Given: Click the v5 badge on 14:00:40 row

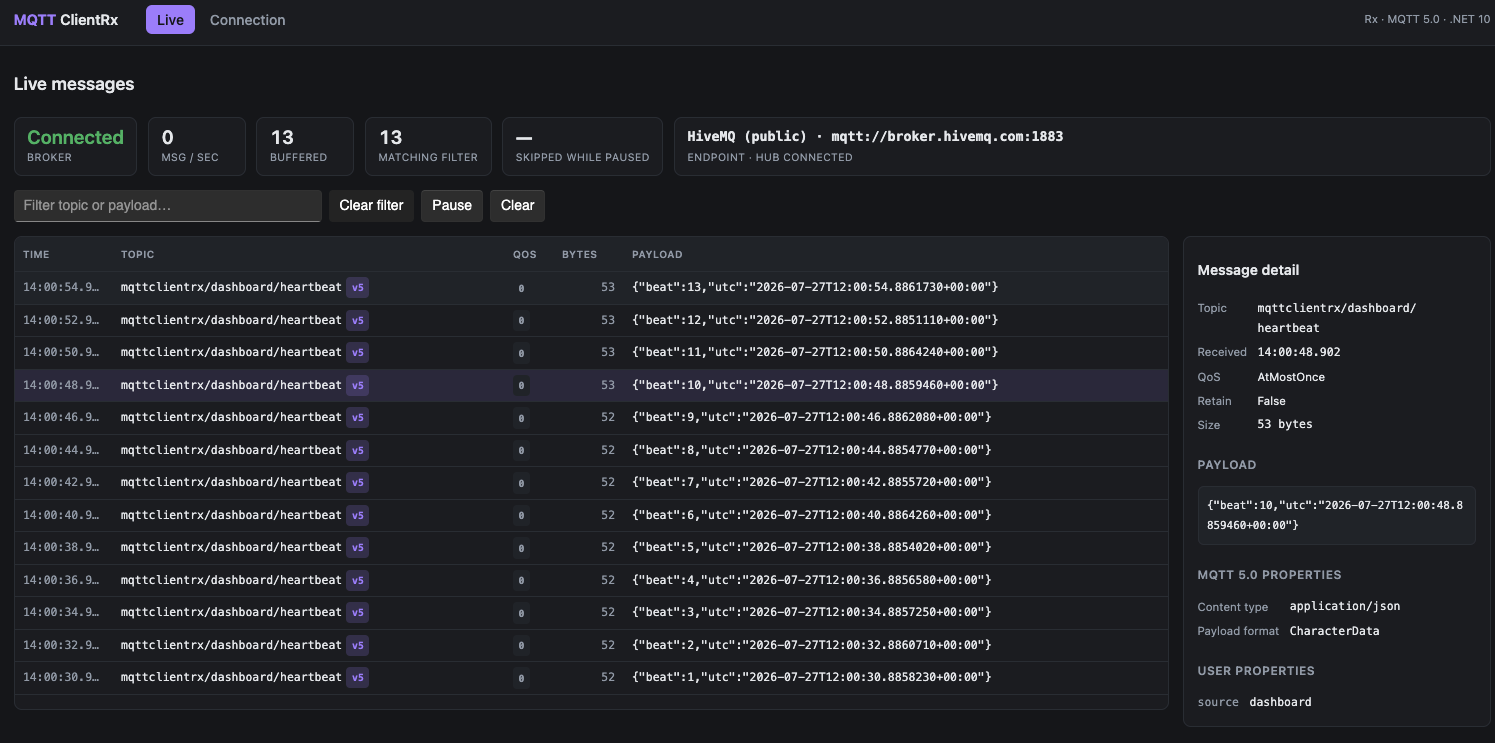Looking at the screenshot, I should (358, 515).
